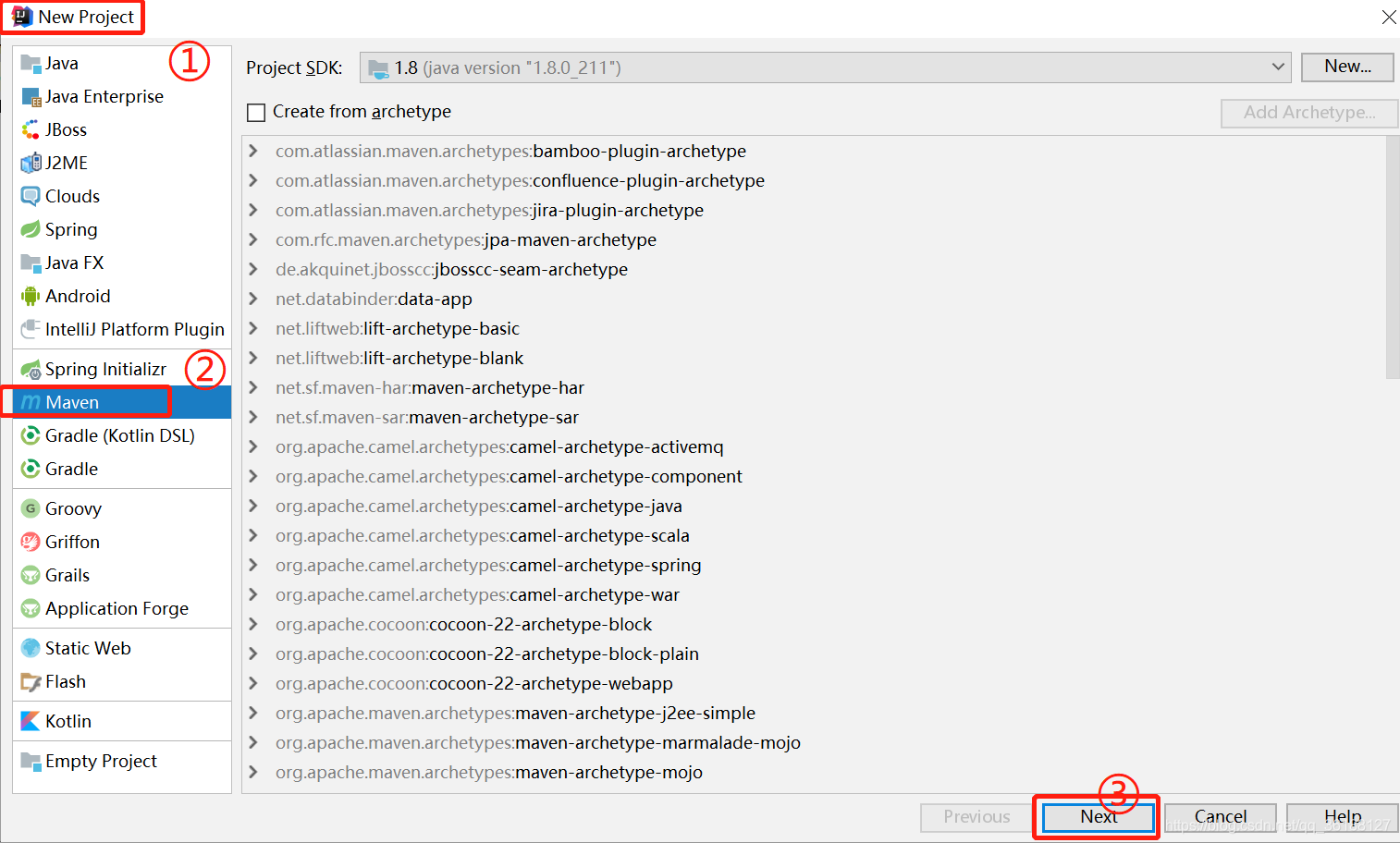Choose the Spring Initializr icon
Image resolution: width=1400 pixels, height=843 pixels.
pos(31,370)
